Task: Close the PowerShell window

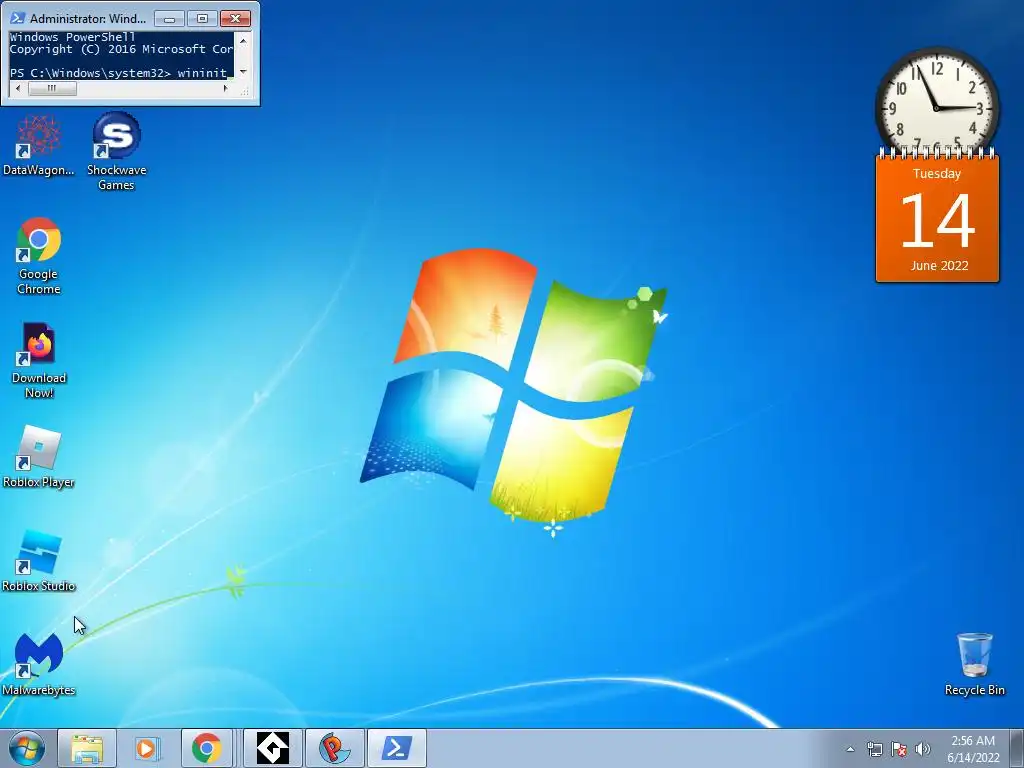Action: (235, 18)
